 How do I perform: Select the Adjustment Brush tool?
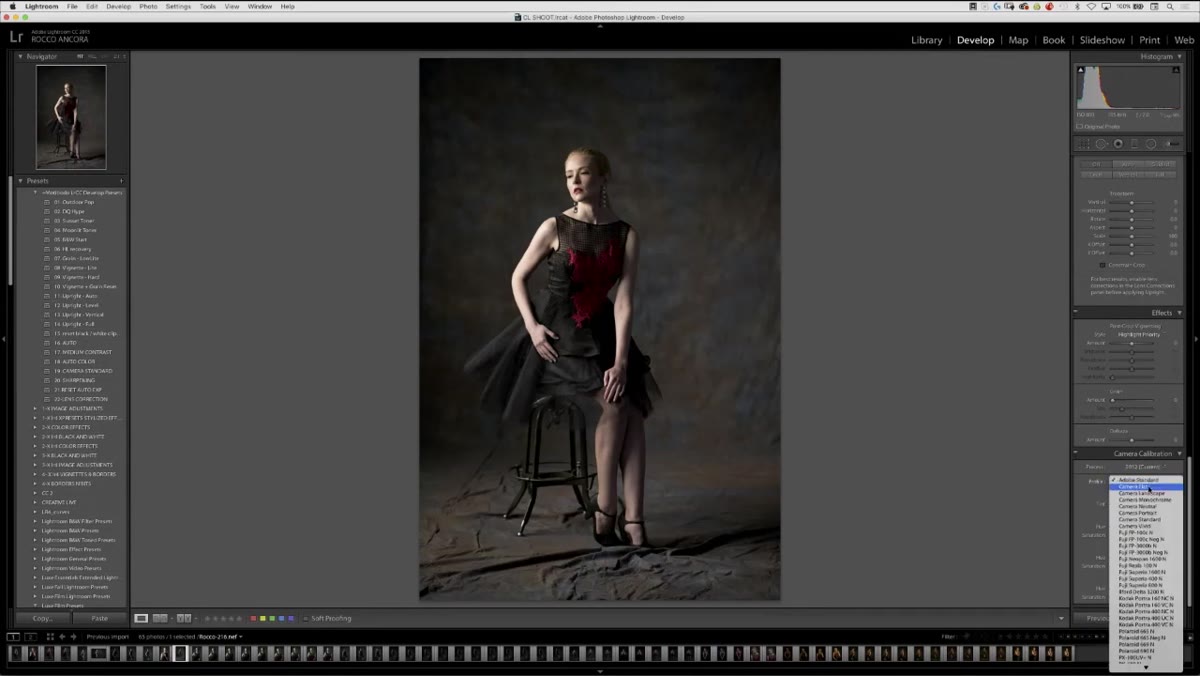[1172, 144]
